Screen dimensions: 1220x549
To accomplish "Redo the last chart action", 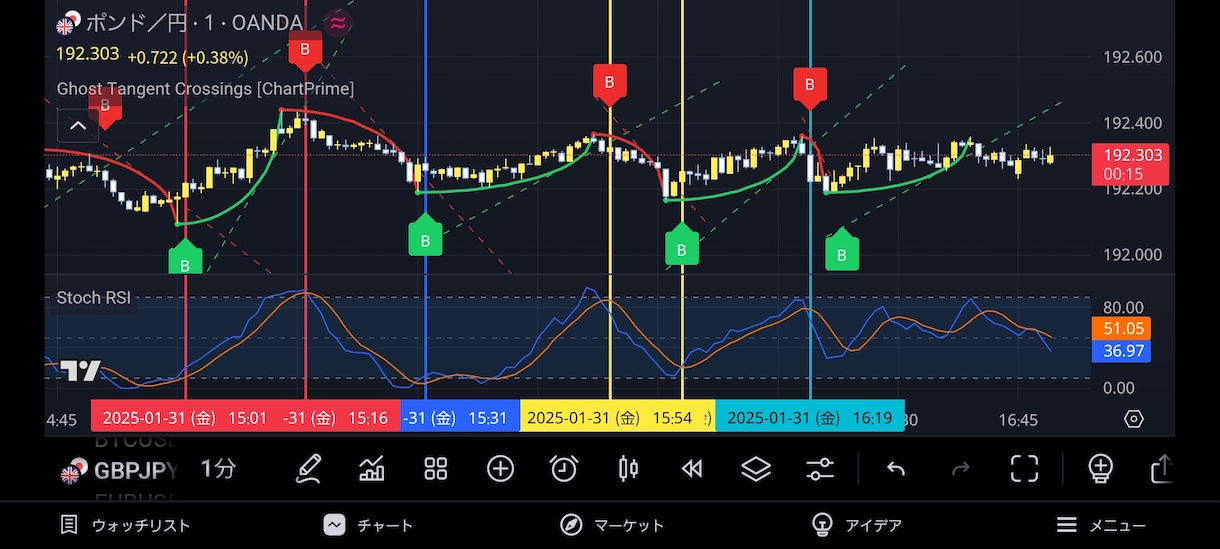I will (x=960, y=468).
